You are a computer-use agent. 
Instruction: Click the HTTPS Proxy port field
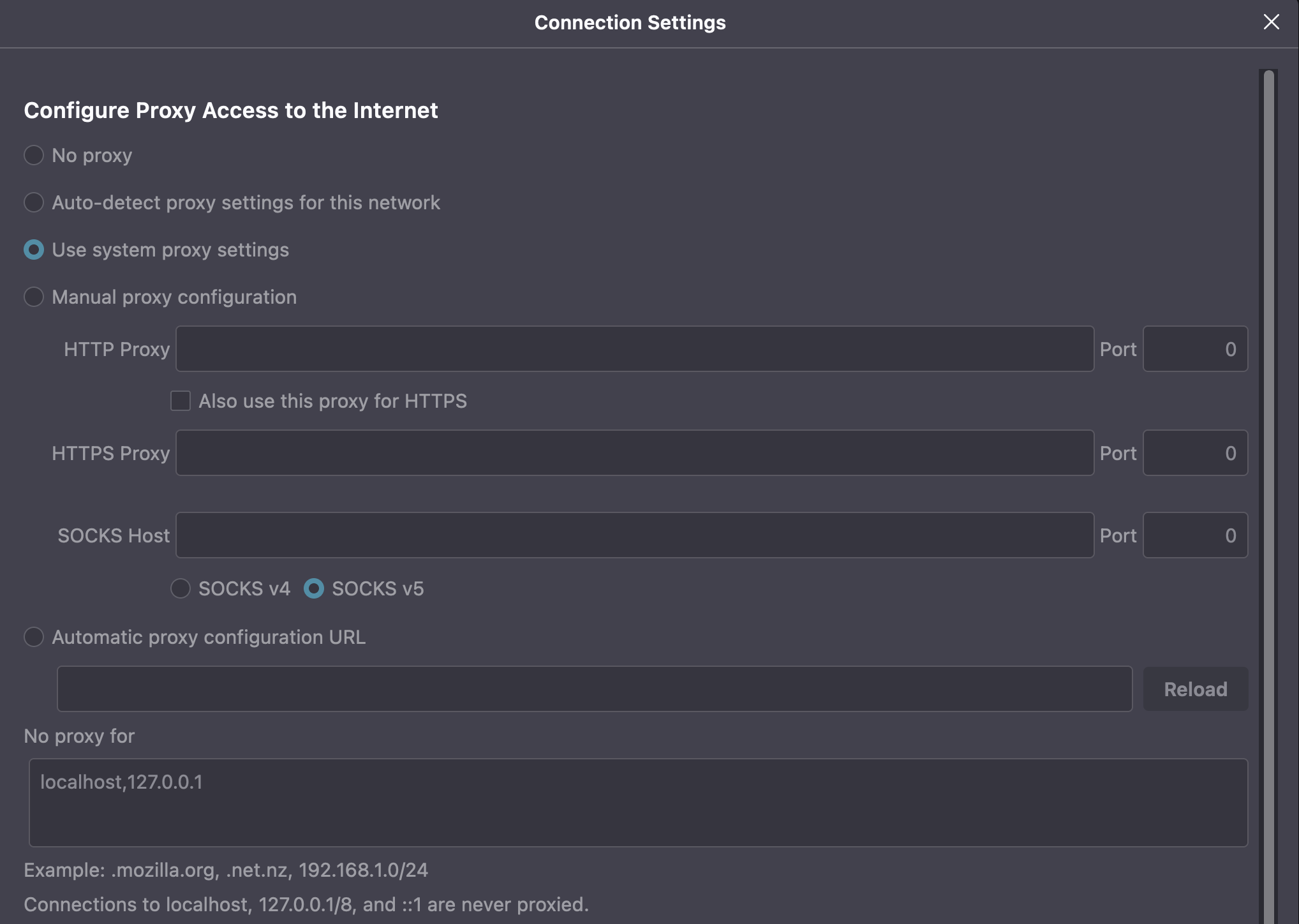tap(1194, 453)
